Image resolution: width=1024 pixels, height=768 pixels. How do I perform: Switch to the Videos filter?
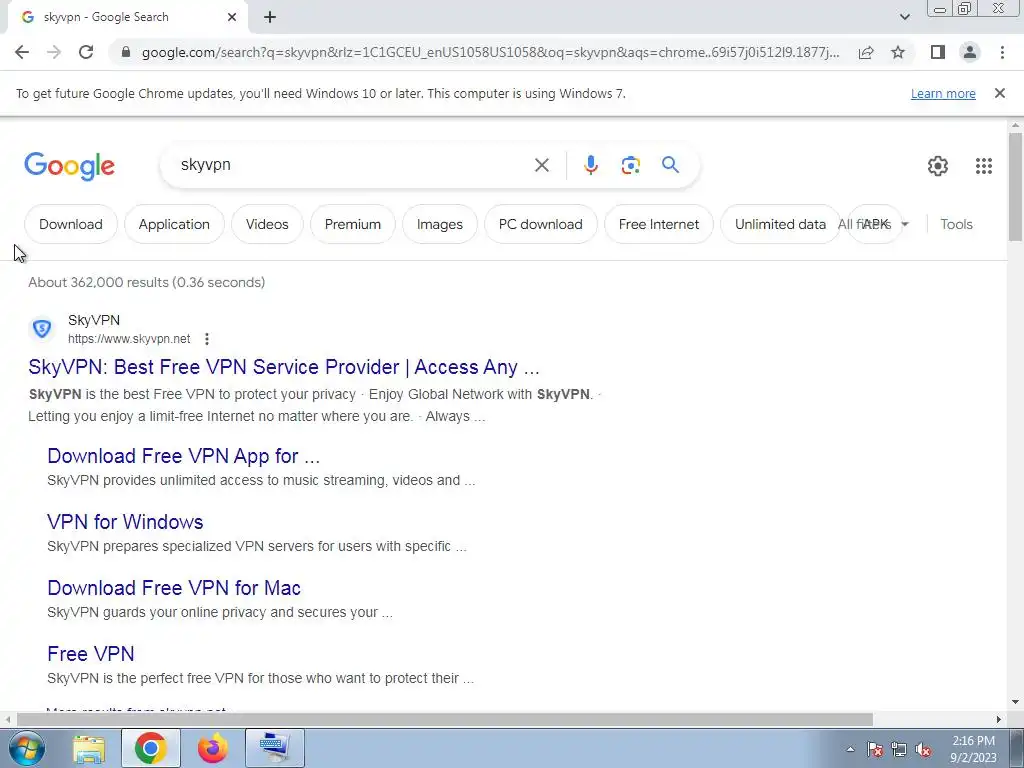267,224
